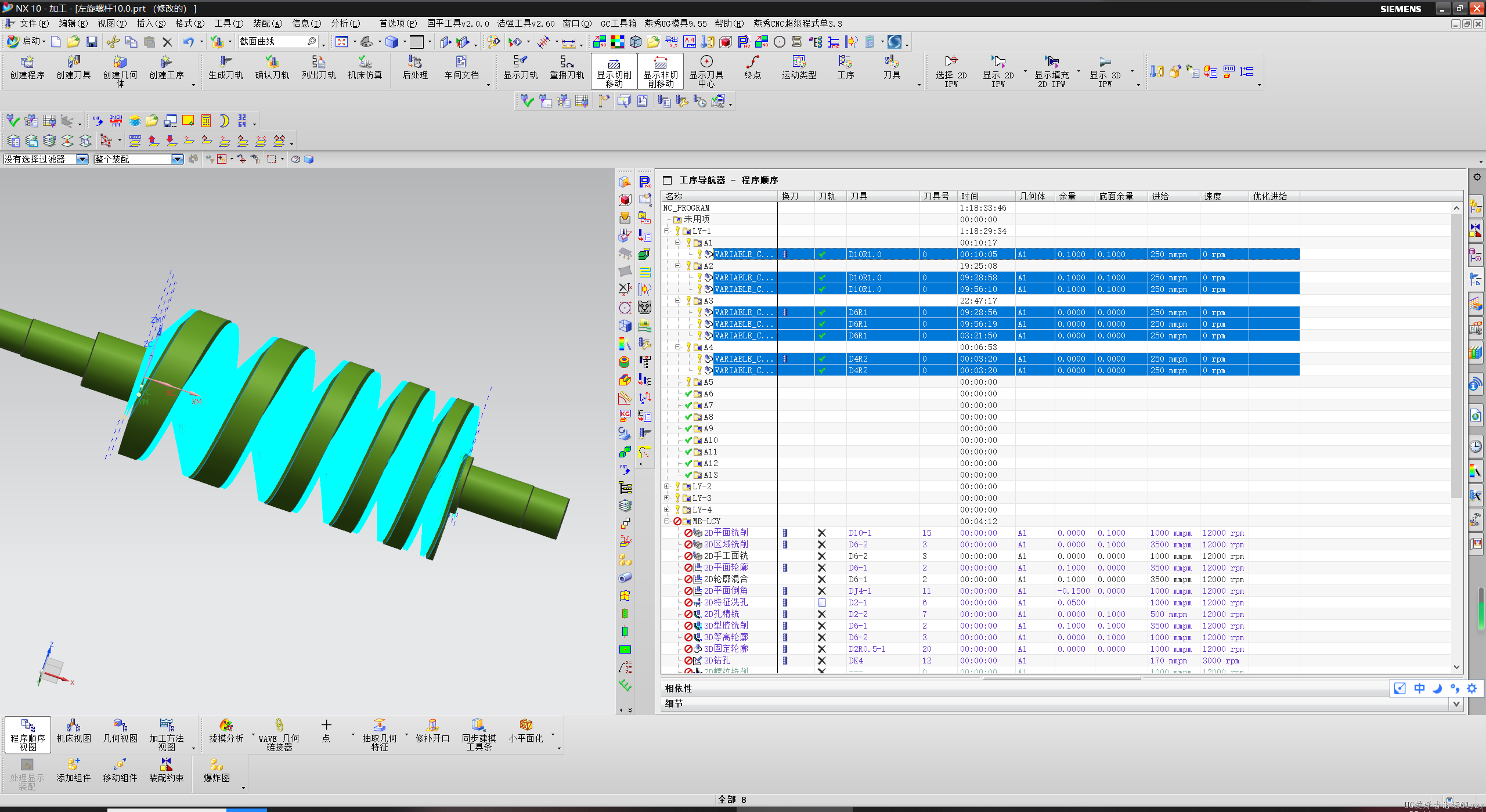Collapse the MB-LCY program group
Image resolution: width=1486 pixels, height=812 pixels.
click(x=667, y=521)
